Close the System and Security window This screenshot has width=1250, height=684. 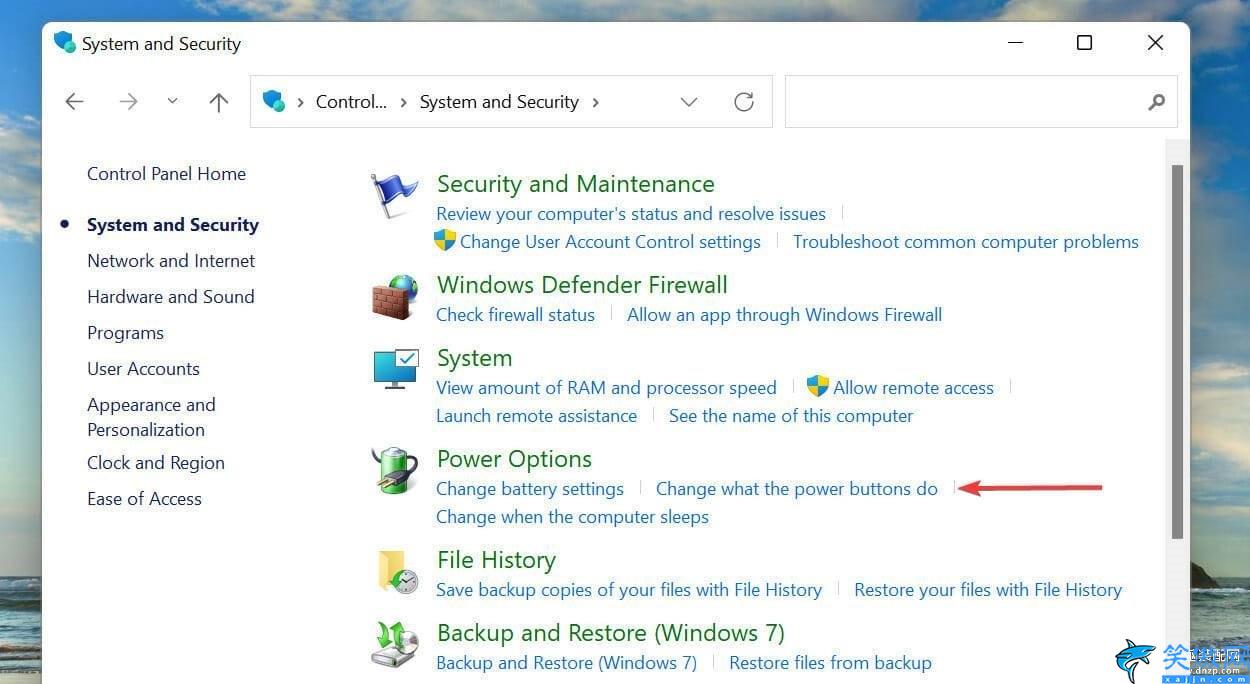coord(1155,43)
